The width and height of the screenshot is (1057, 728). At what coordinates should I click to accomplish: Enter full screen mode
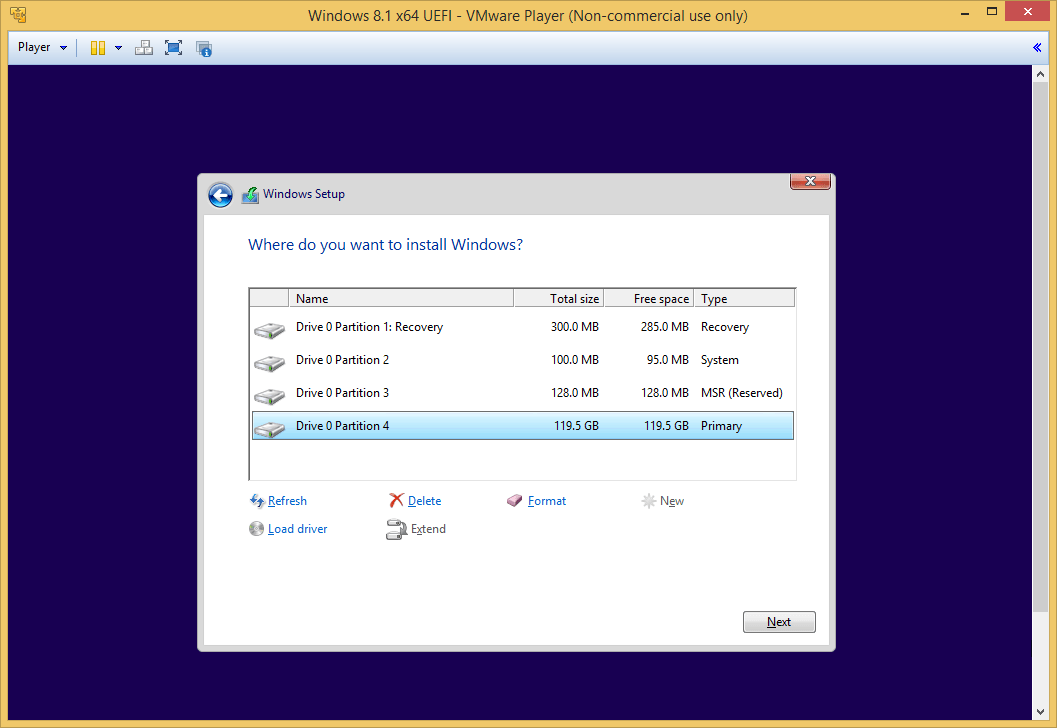coord(173,47)
